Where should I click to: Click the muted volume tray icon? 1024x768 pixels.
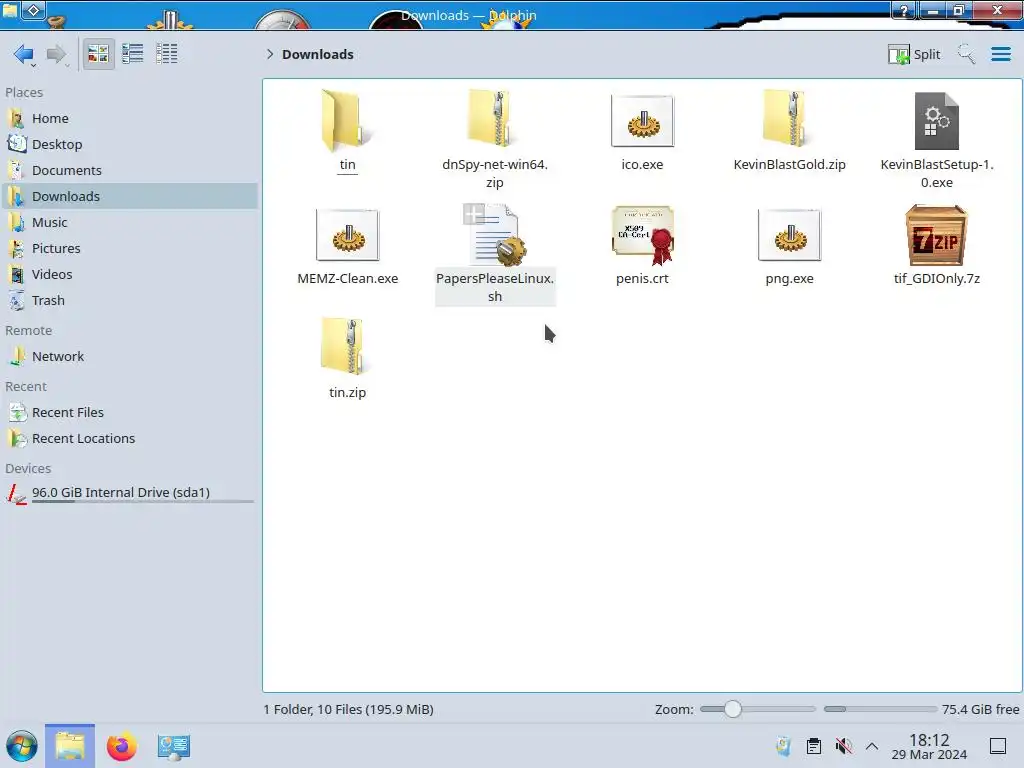click(x=843, y=746)
